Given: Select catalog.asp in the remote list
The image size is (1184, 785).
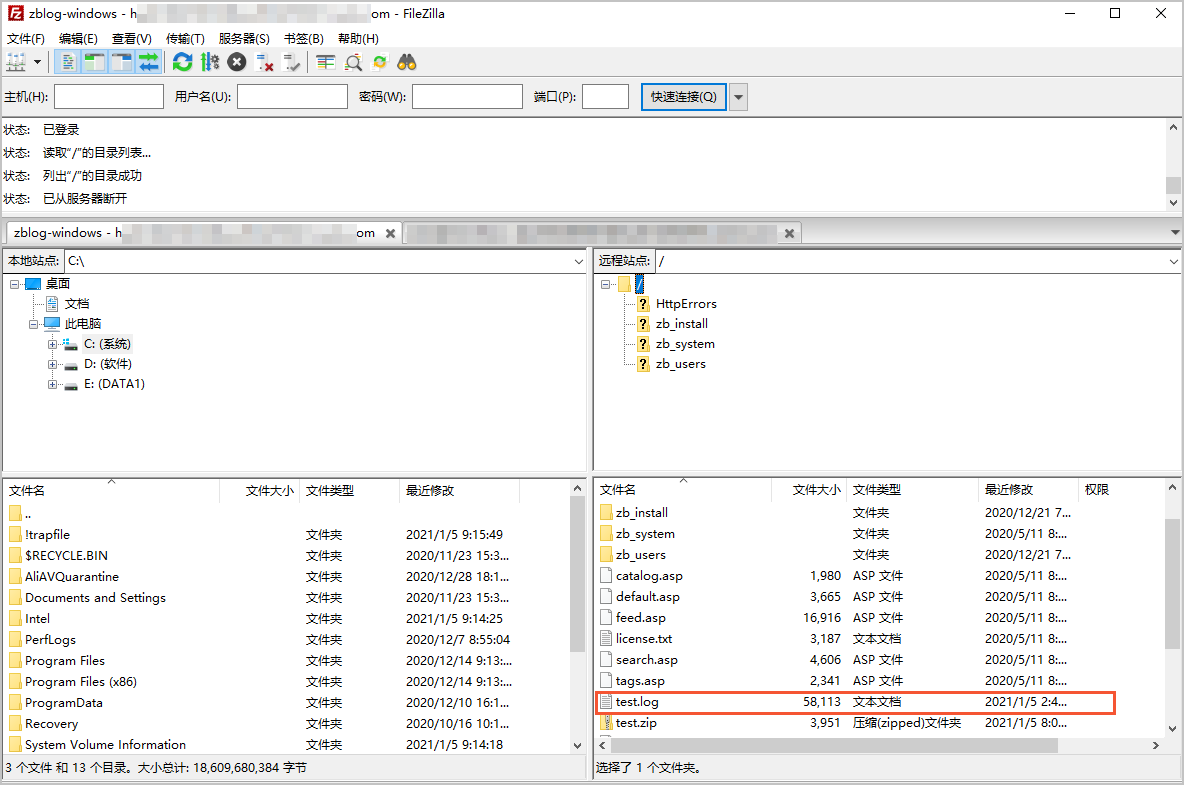Looking at the screenshot, I should click(x=880, y=576).
